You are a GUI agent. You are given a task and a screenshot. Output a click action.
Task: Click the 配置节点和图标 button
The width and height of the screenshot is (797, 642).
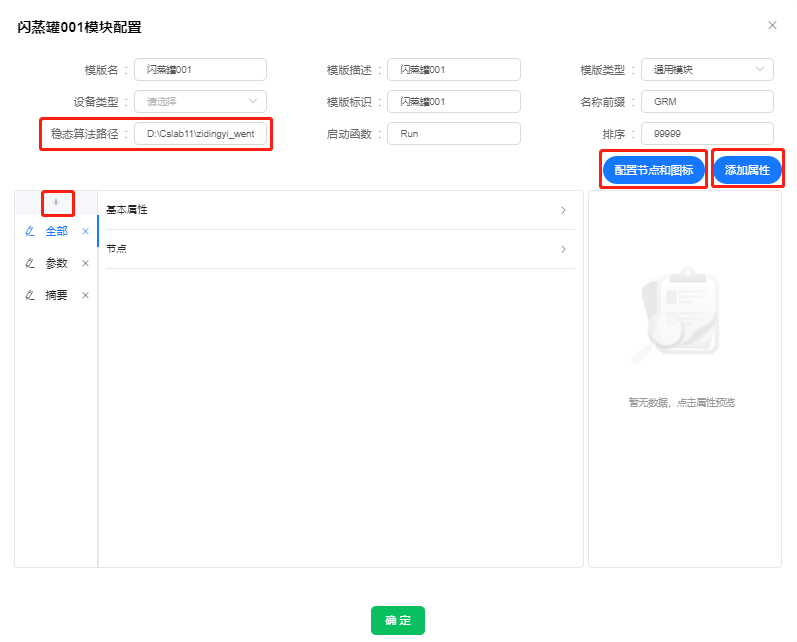coord(653,170)
